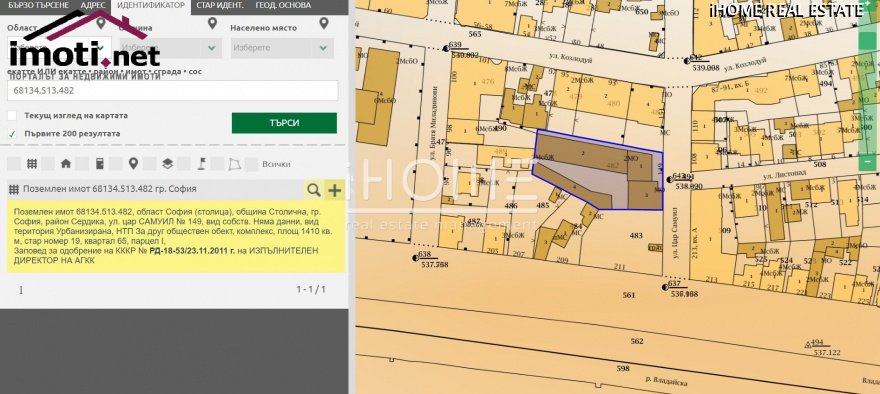The image size is (880, 394).
Task: Click the house buildings filter icon
Action: click(66, 164)
